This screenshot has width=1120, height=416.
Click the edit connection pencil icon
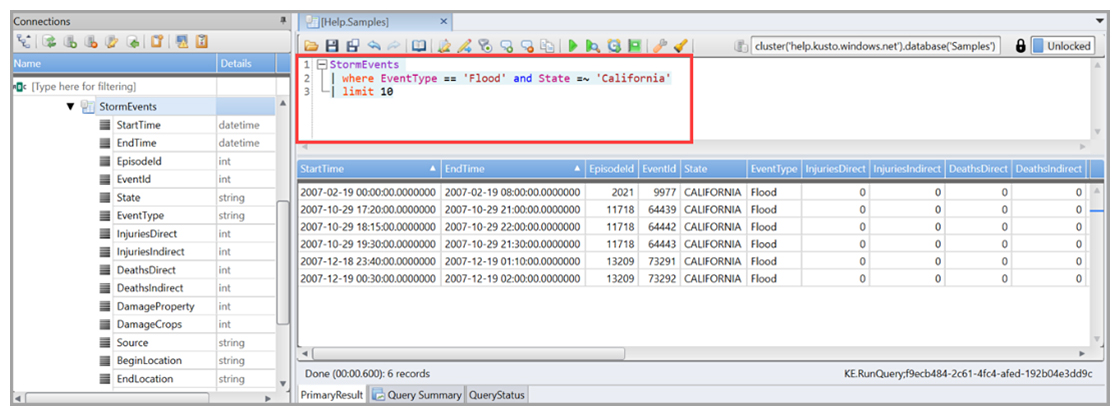coord(111,41)
